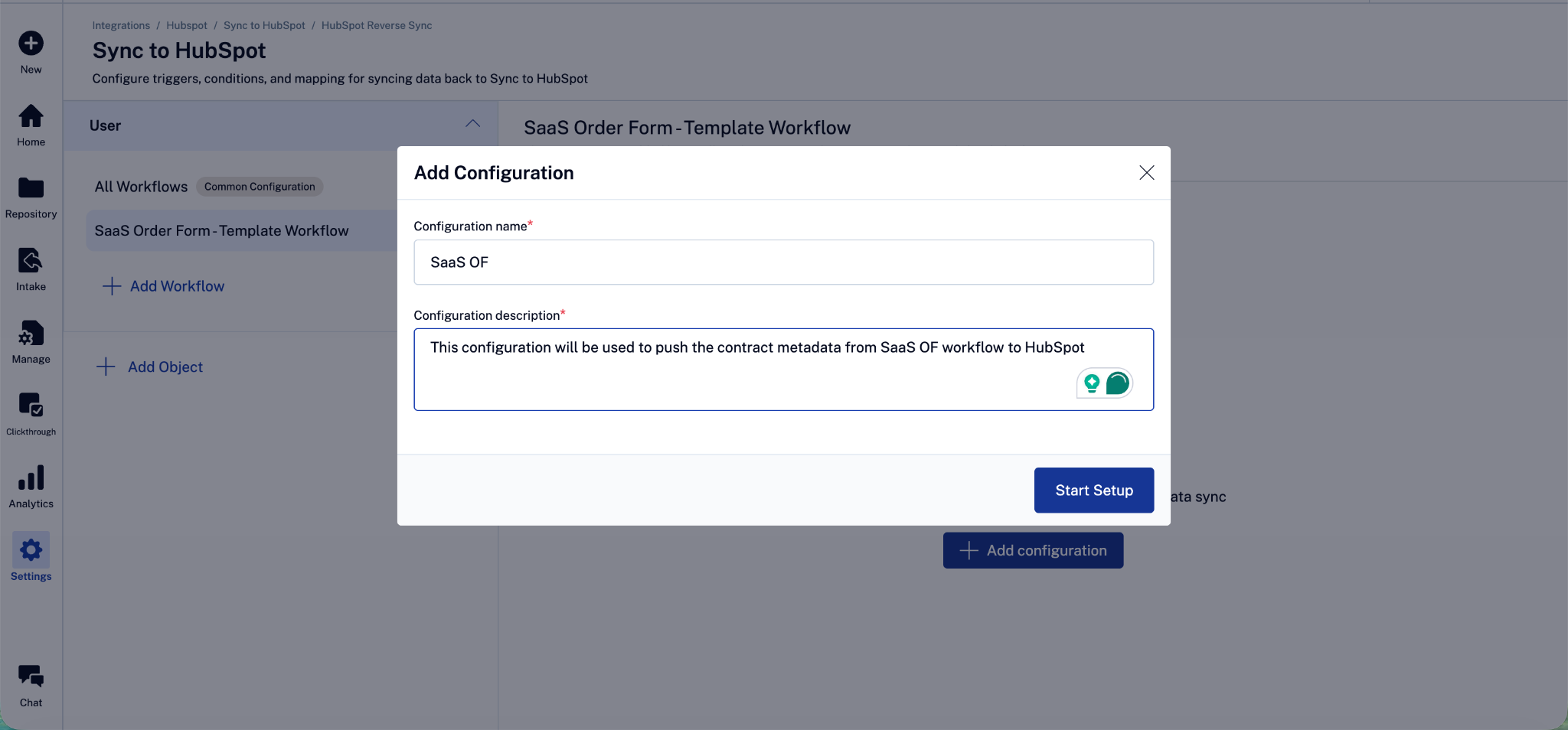Click the New plus icon in sidebar
The image size is (1568, 730).
coord(31,44)
